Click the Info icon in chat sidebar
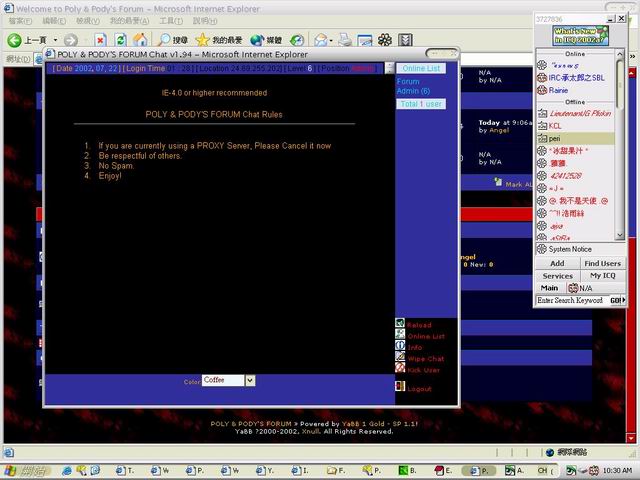This screenshot has height=480, width=640. 400,345
